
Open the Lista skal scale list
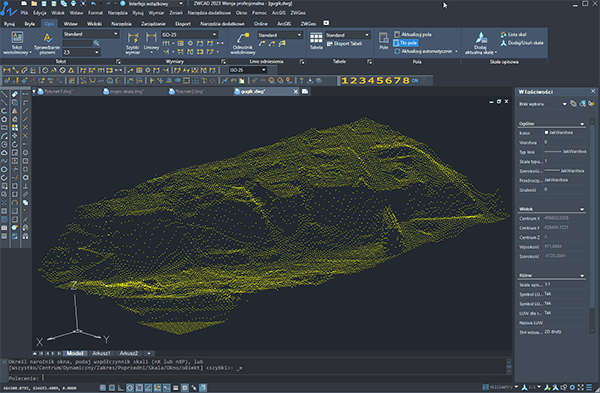tap(513, 34)
